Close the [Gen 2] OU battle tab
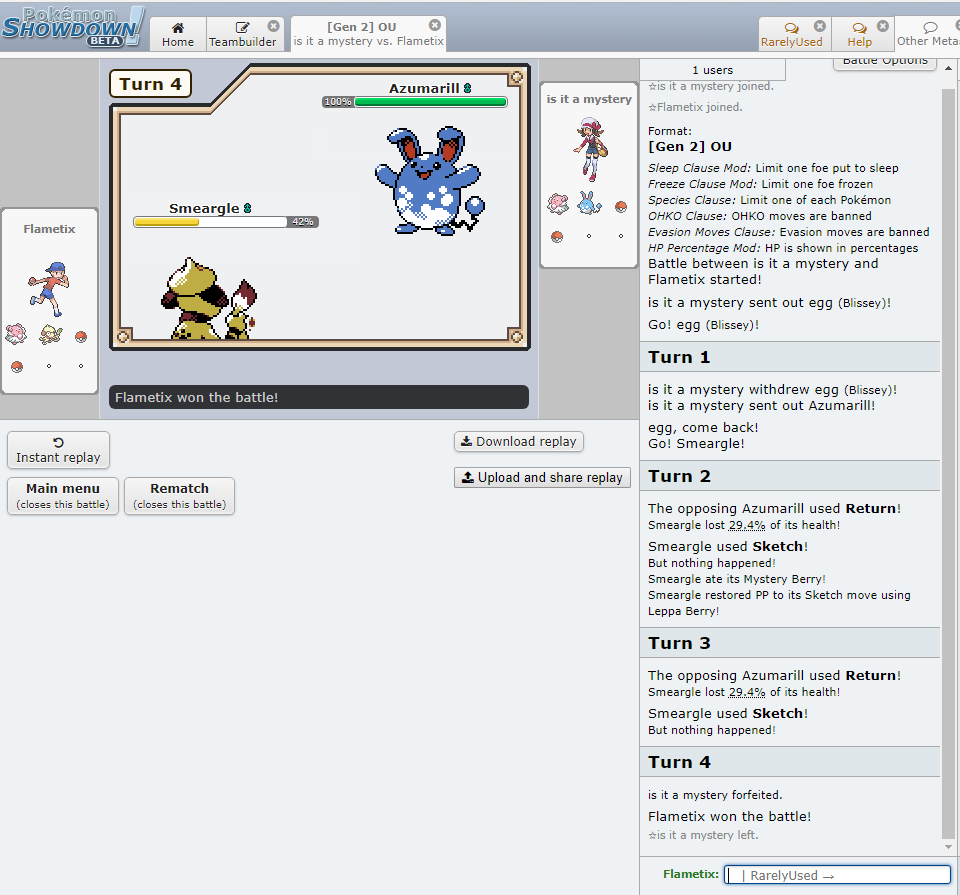 pyautogui.click(x=435, y=24)
